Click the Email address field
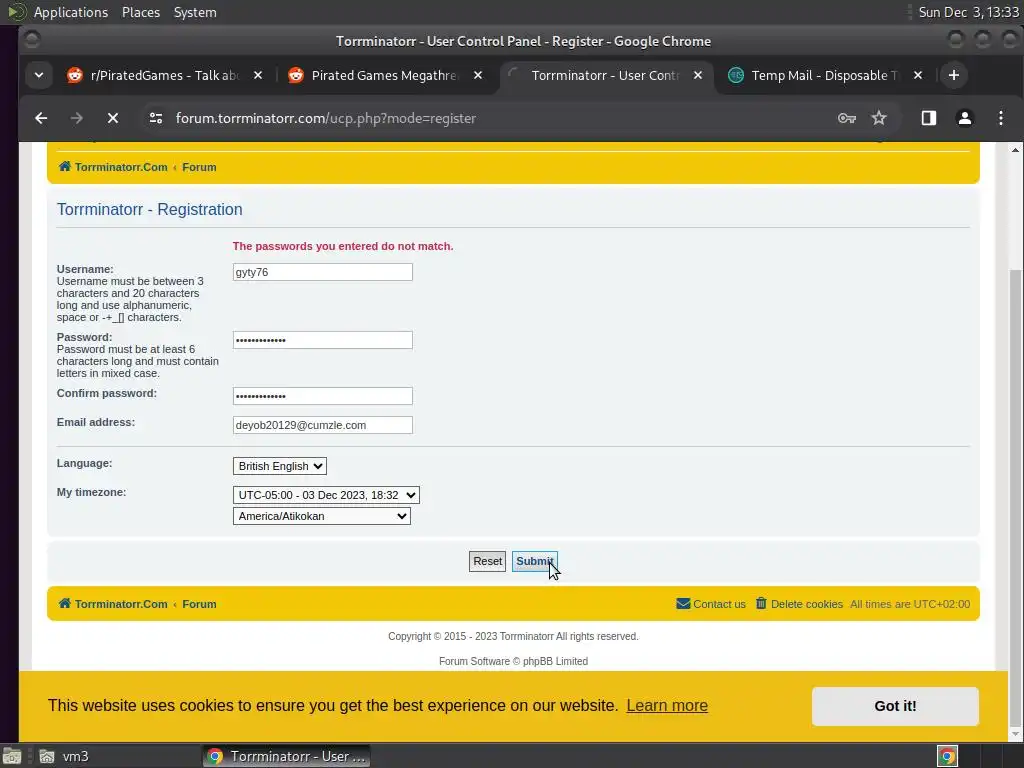Screen dimensions: 1024x768 pos(323,424)
